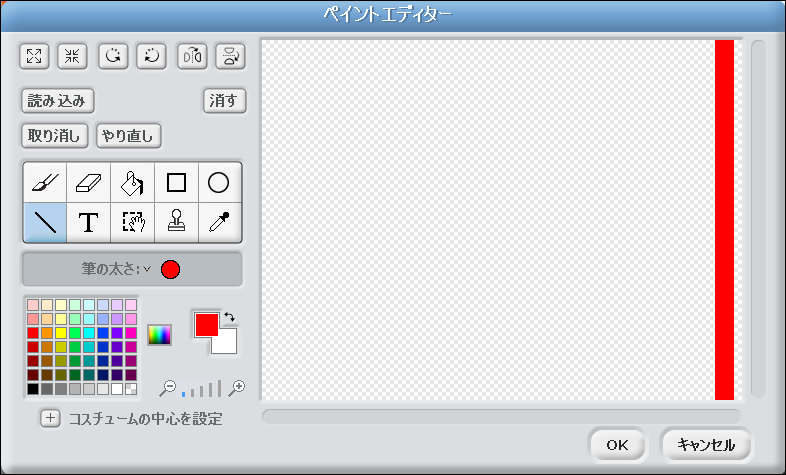Select the rectangle tool
This screenshot has width=786, height=475.
coord(176,182)
